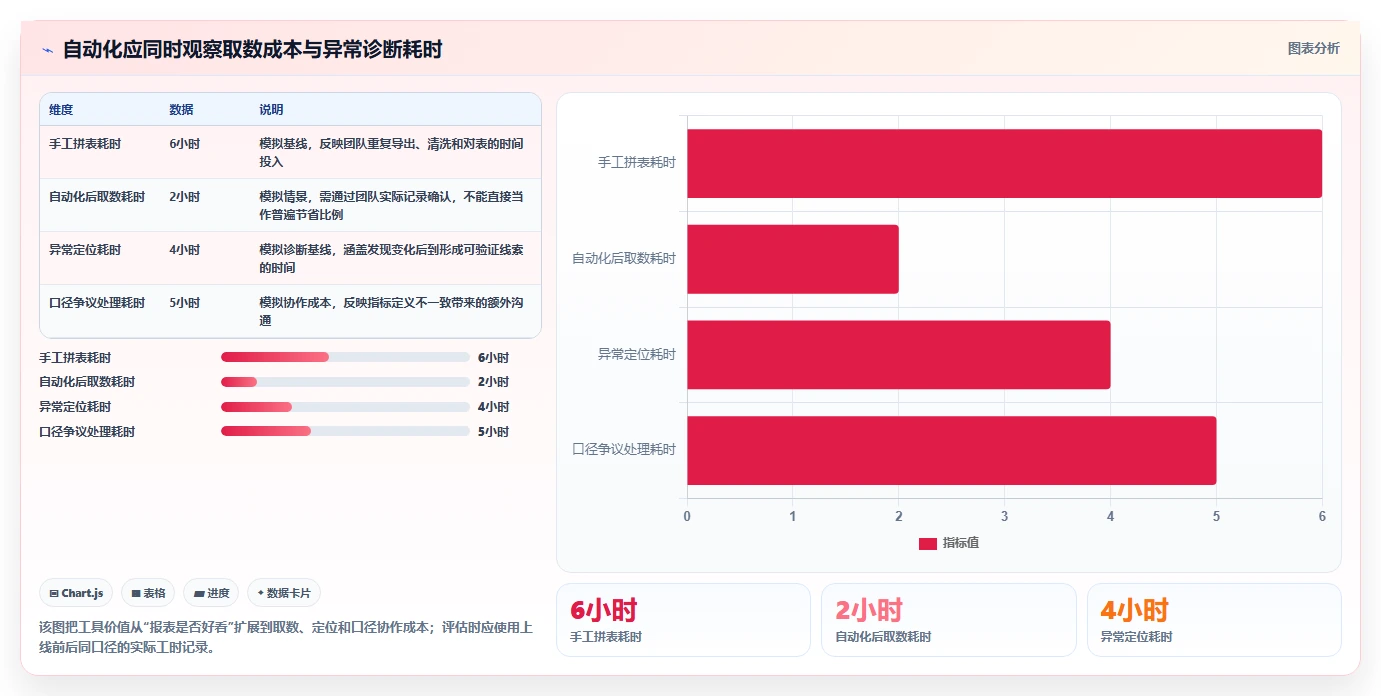Click the 维度 column header
The image size is (1381, 696).
pyautogui.click(x=61, y=109)
